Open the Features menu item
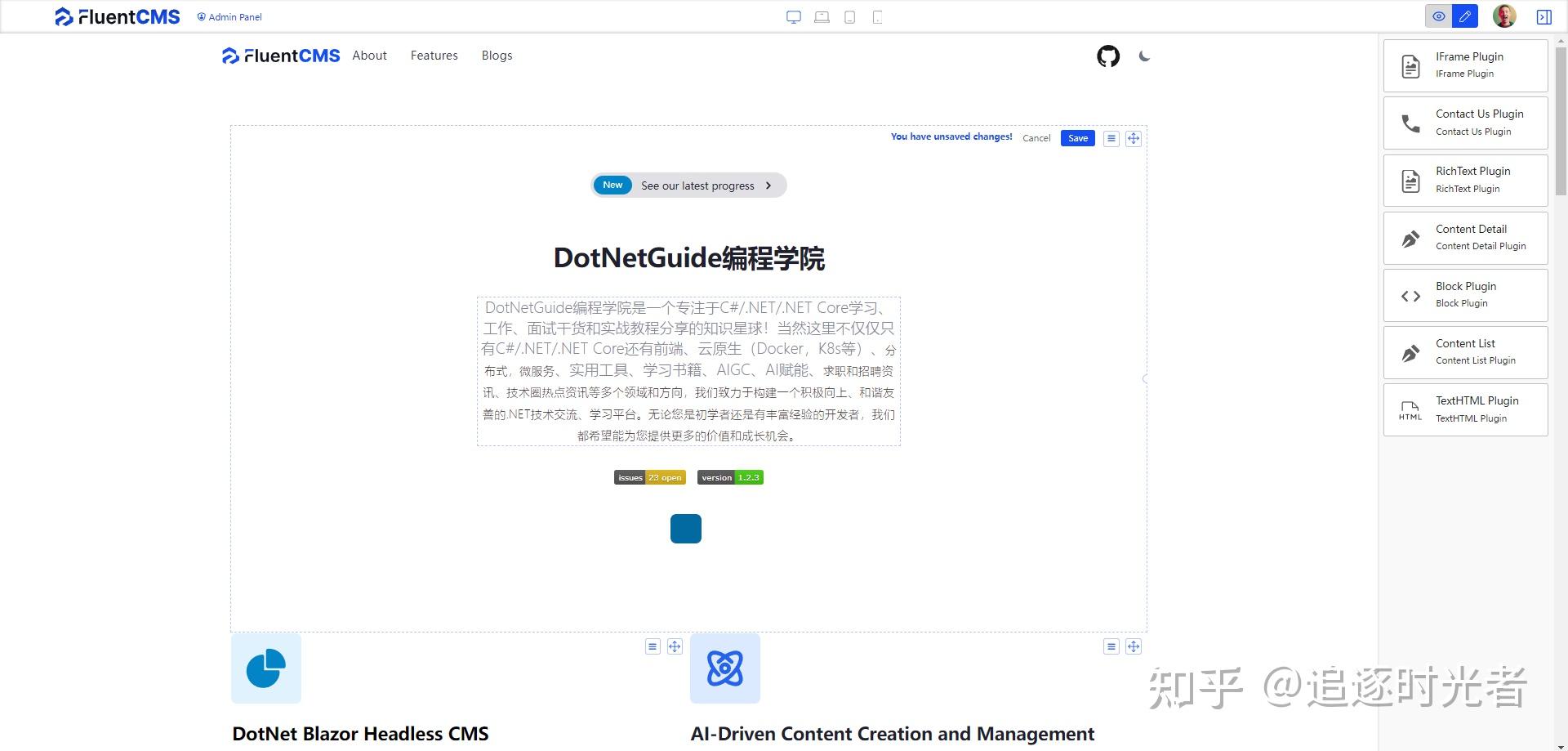The height and width of the screenshot is (751, 1568). coord(434,55)
